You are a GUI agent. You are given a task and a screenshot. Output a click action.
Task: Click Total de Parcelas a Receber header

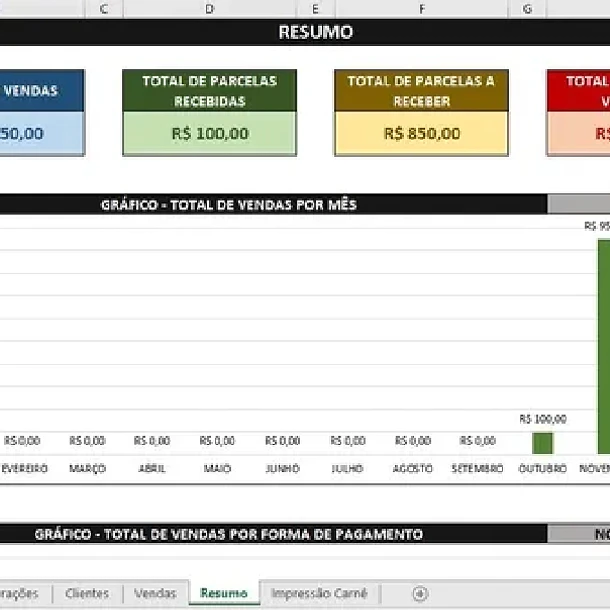[x=422, y=91]
